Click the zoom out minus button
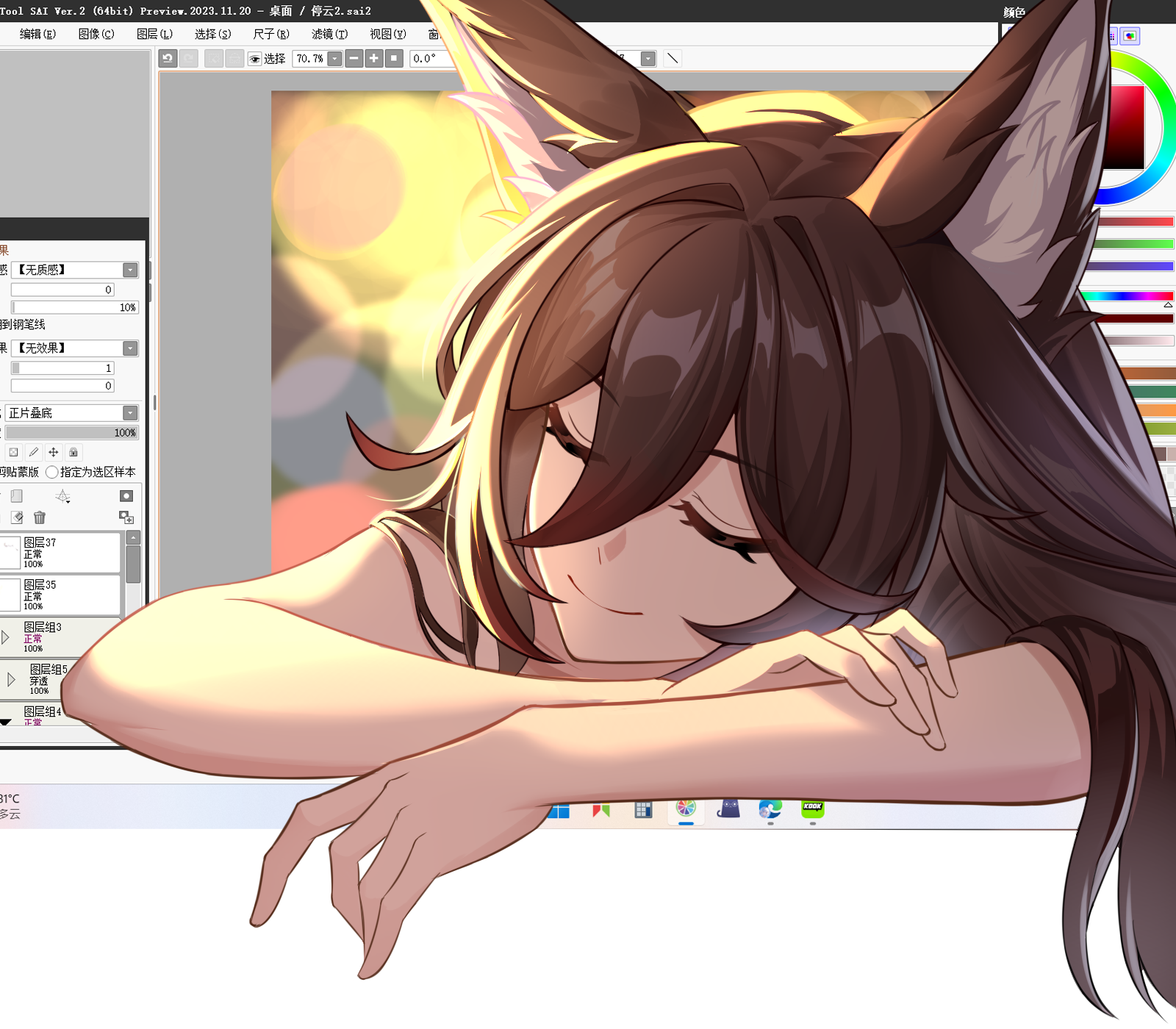Viewport: 1176px width, 1029px height. (354, 59)
